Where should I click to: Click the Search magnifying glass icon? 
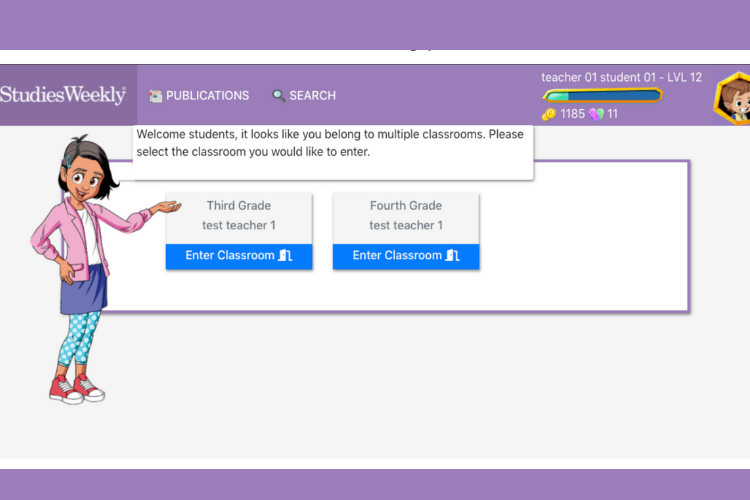[x=279, y=96]
